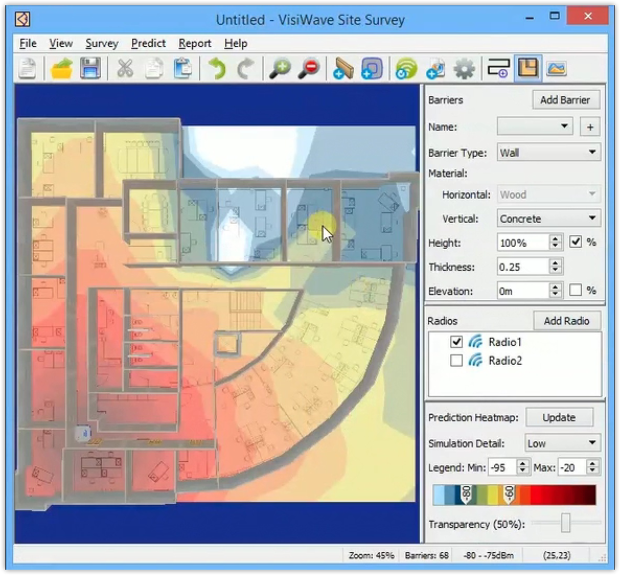Click the VisiWave application icon in title bar
620x575 pixels.
23,19
